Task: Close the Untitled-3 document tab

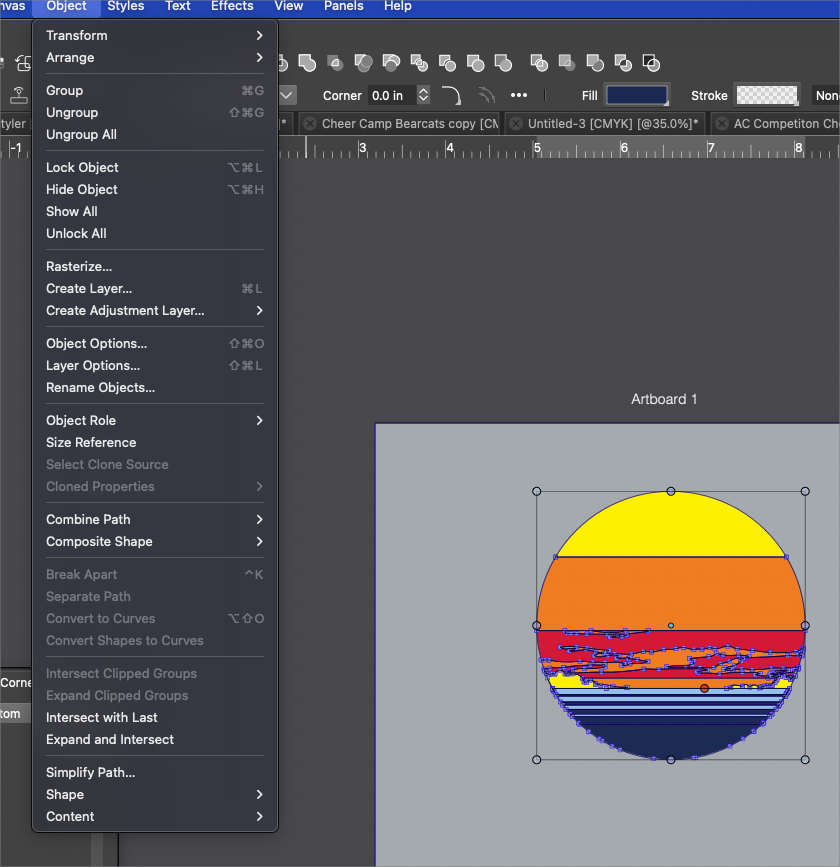Action: tap(516, 124)
